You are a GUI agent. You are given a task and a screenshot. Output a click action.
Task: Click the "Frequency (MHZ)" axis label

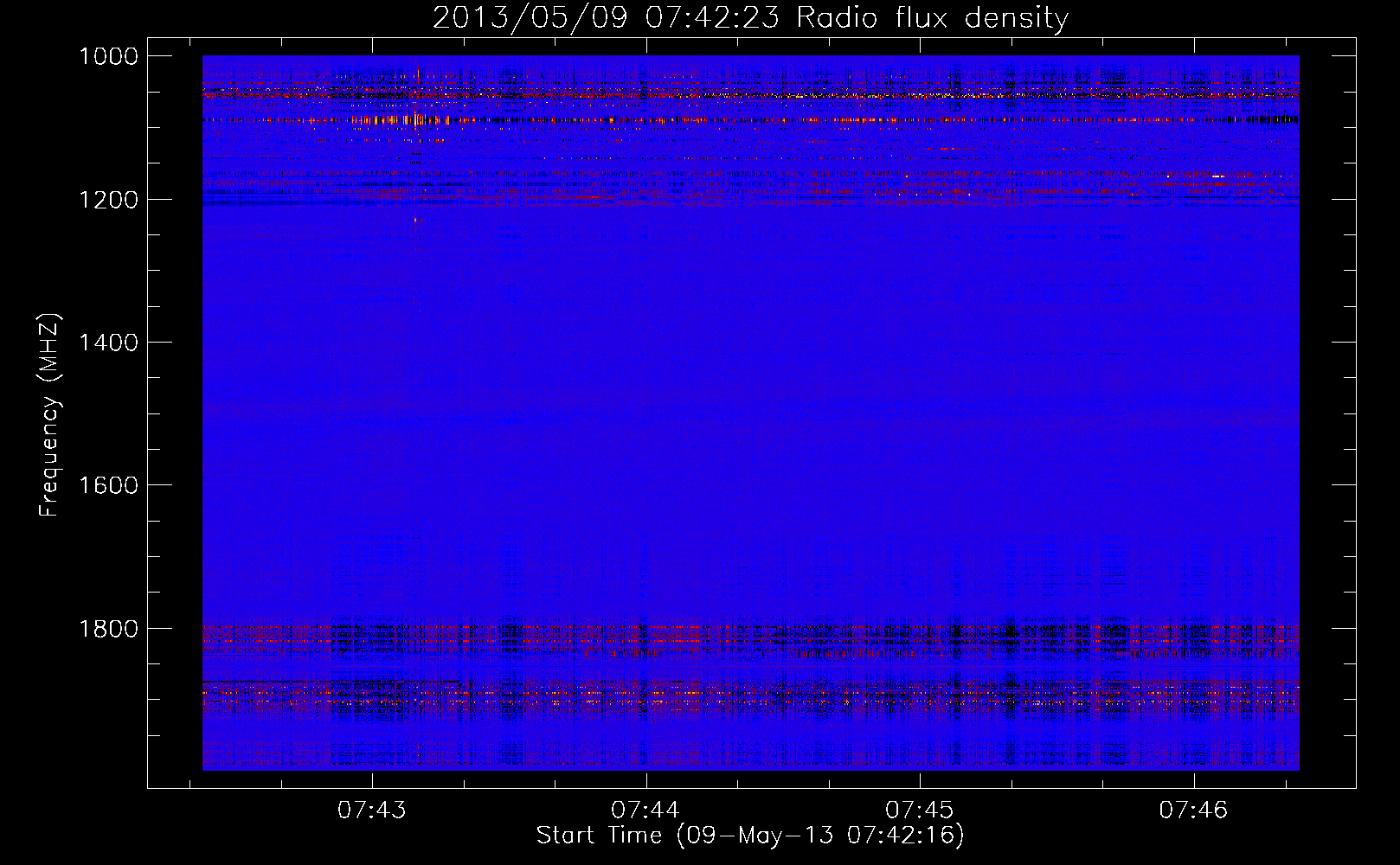tap(50, 415)
